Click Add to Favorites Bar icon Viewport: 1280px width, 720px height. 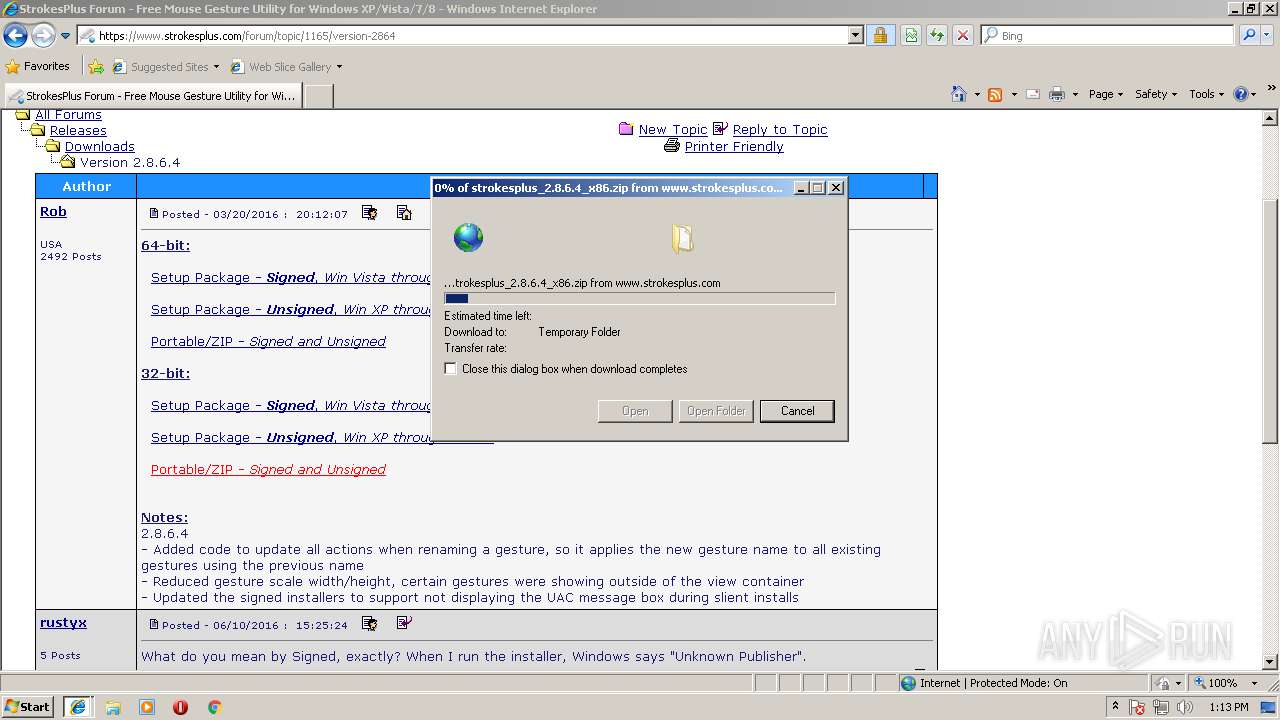96,67
